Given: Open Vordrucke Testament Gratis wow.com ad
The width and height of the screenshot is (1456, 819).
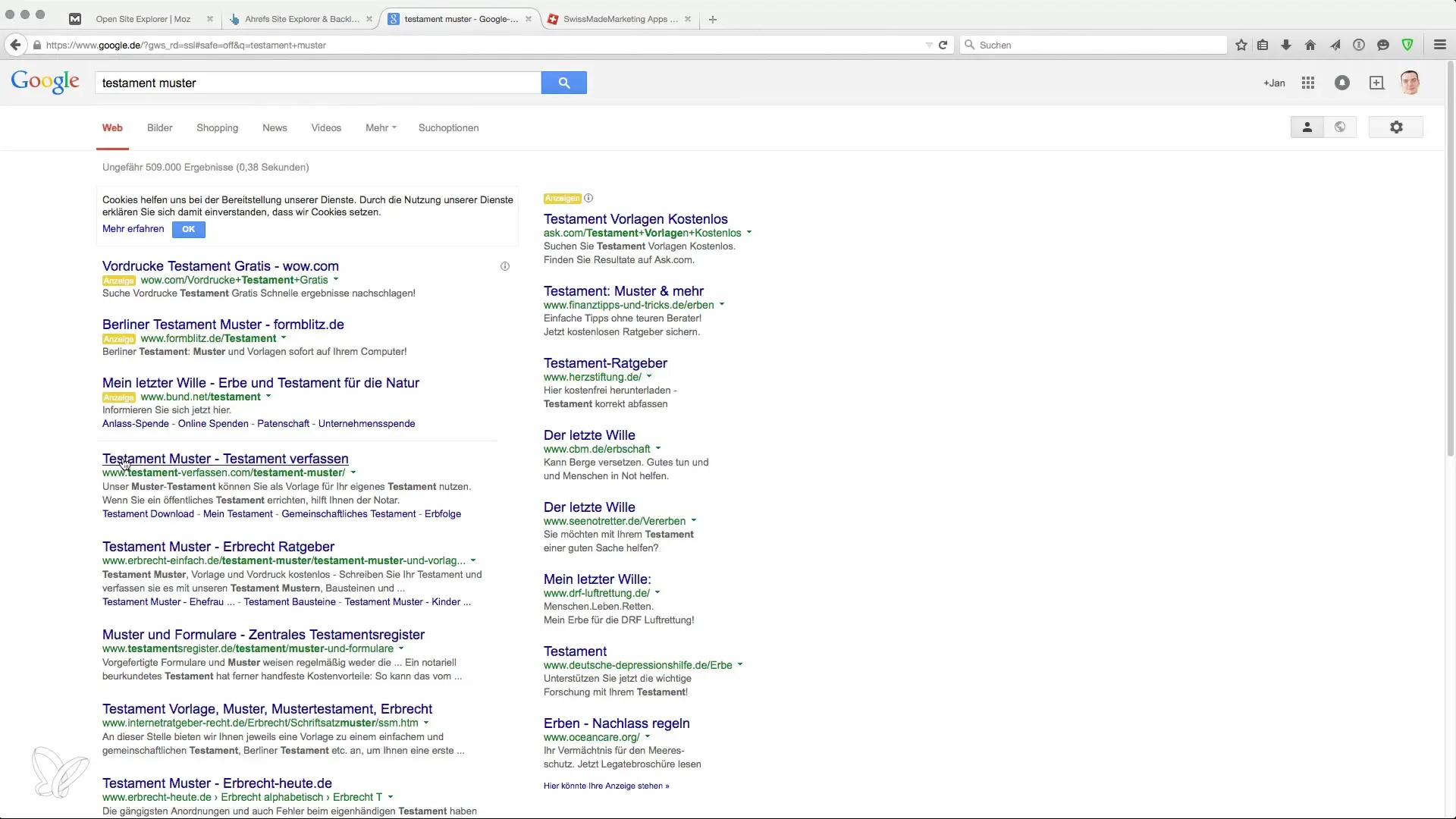Looking at the screenshot, I should pos(221,266).
